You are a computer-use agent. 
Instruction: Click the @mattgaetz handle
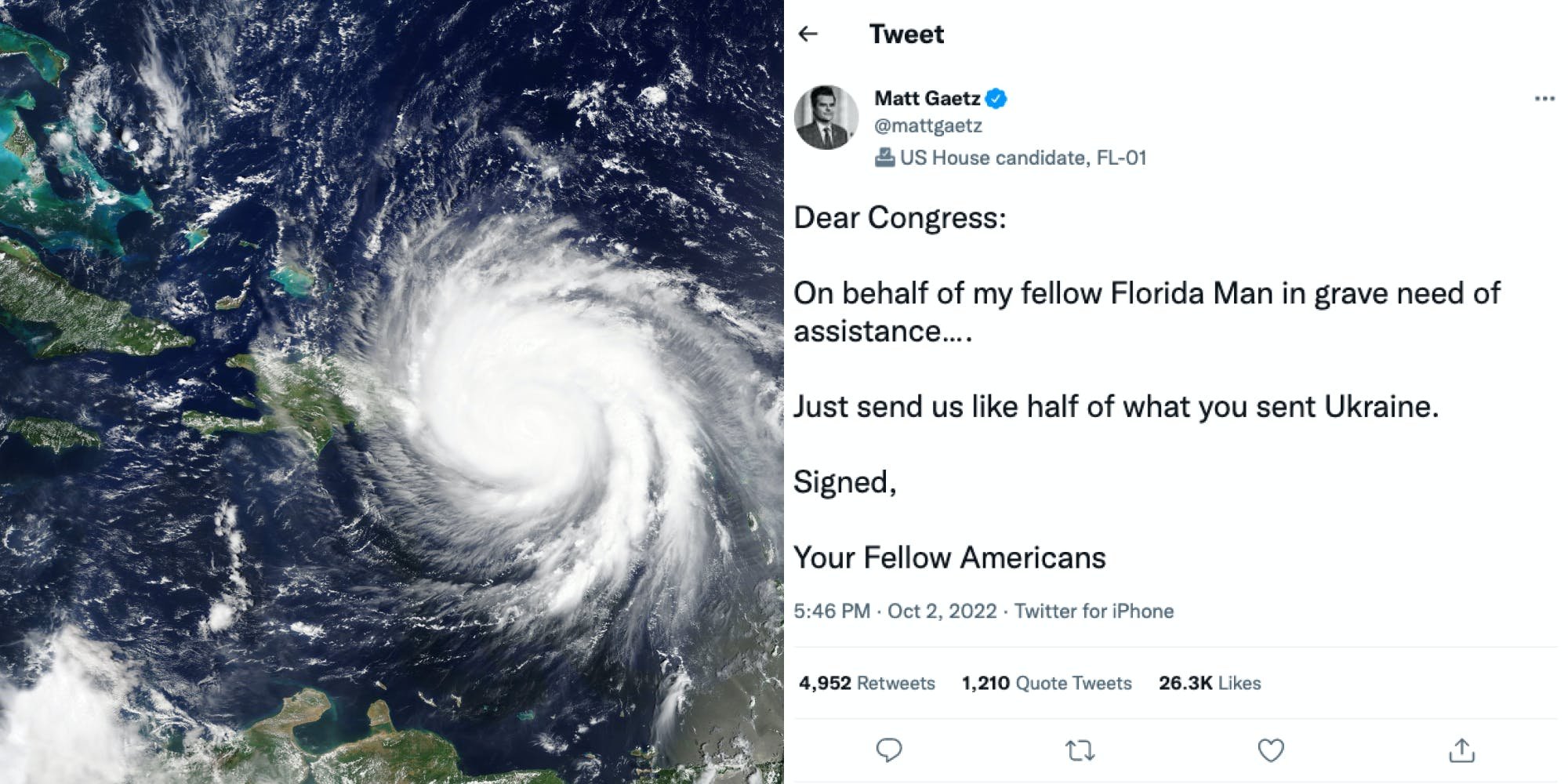tap(928, 125)
